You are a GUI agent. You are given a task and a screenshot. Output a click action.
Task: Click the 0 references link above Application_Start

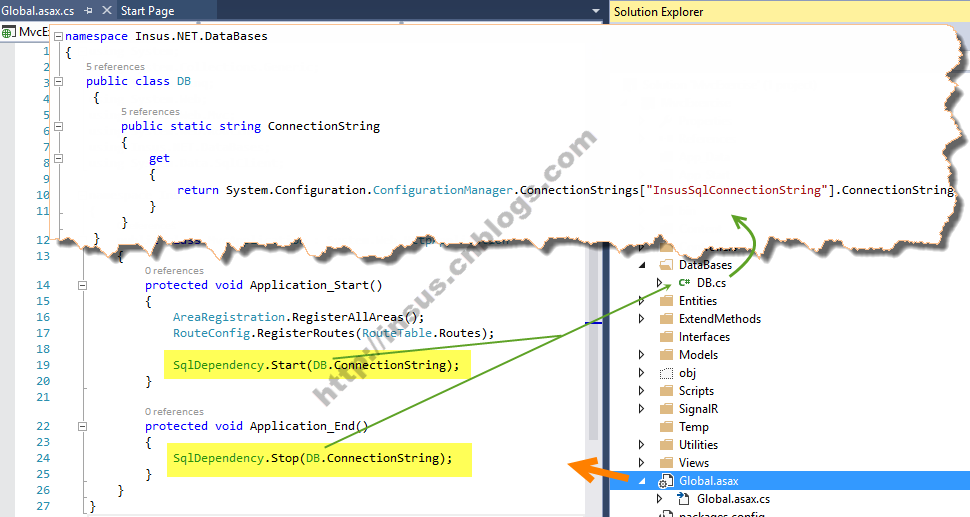(174, 271)
